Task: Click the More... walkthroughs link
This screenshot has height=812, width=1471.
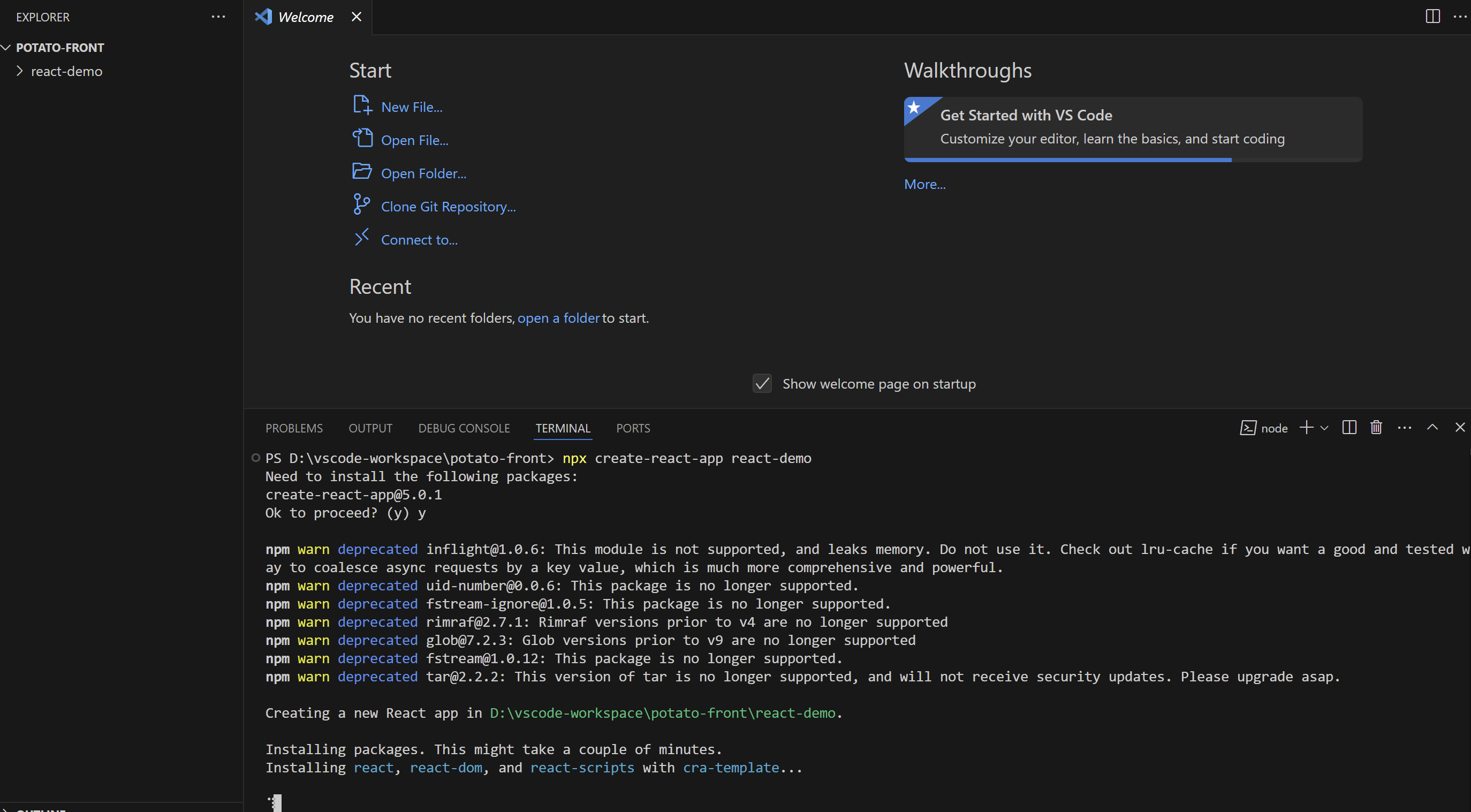Action: click(x=924, y=185)
